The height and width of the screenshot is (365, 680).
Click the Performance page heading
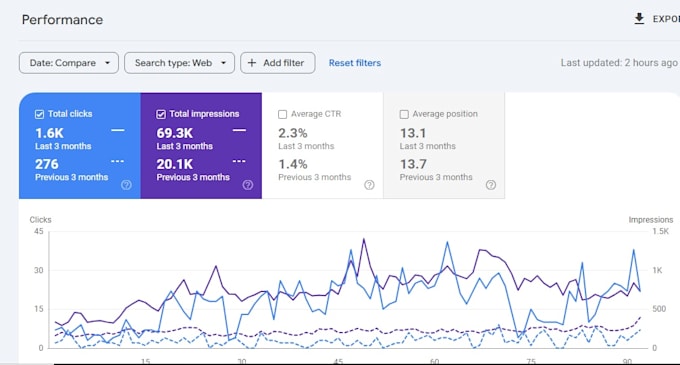62,20
